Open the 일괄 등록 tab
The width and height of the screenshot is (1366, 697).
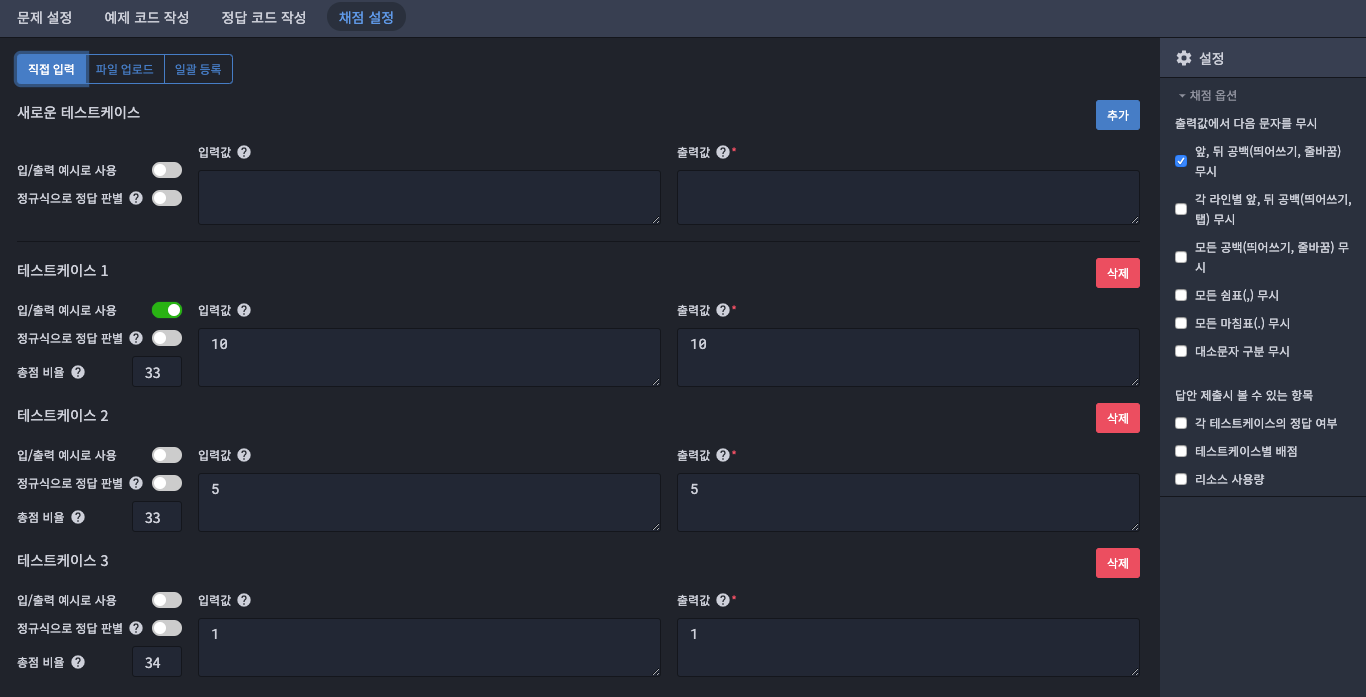tap(198, 69)
